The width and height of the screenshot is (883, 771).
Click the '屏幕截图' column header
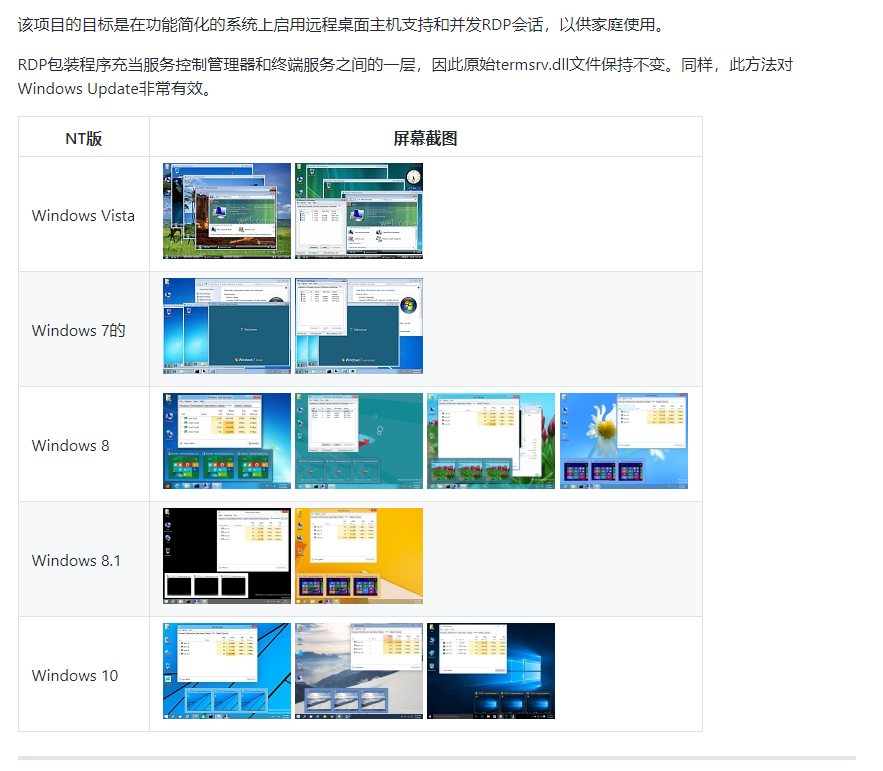pos(425,138)
